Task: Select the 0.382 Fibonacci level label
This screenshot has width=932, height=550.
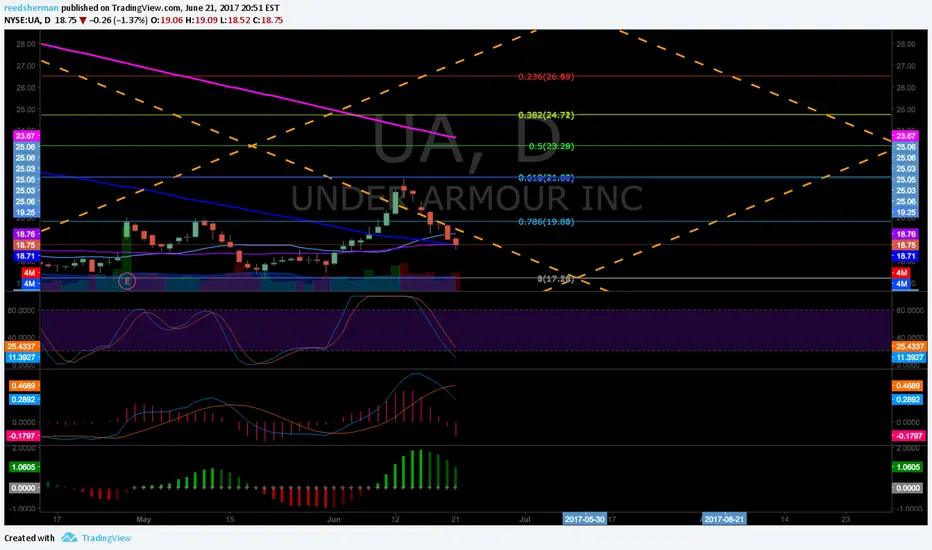Action: tap(546, 115)
